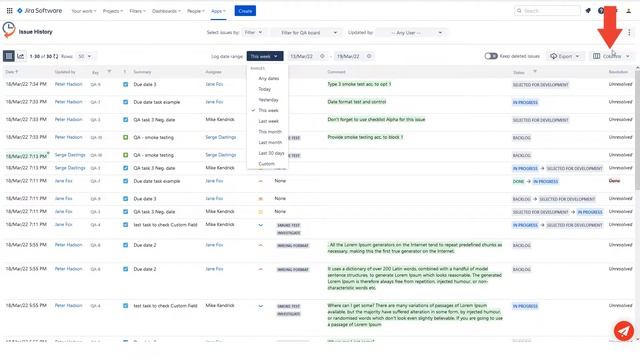The height and width of the screenshot is (360, 640).
Task: Click the Export cloud icon
Action: coord(553,56)
